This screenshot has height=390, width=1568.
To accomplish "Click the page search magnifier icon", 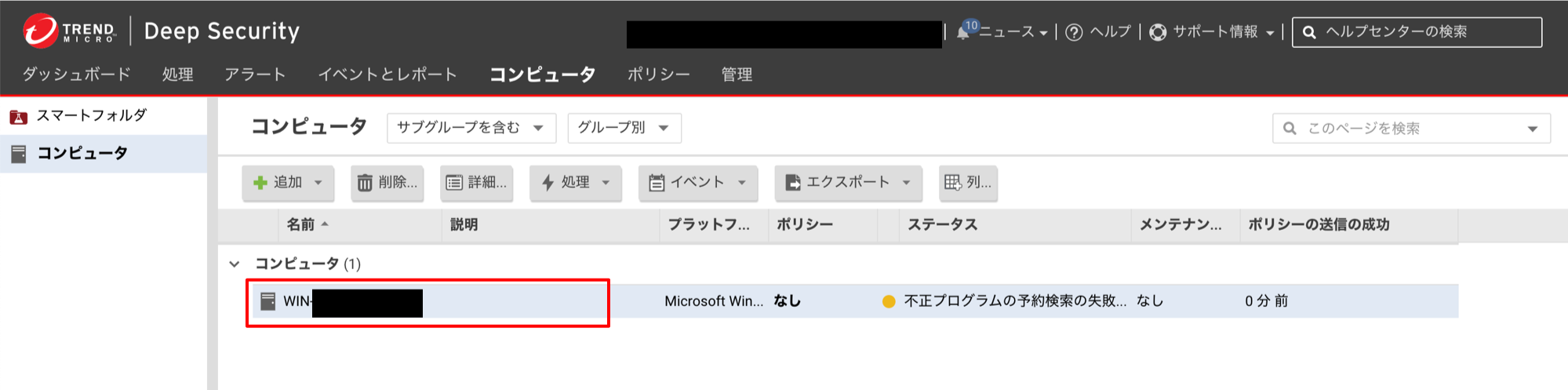I will click(1290, 128).
